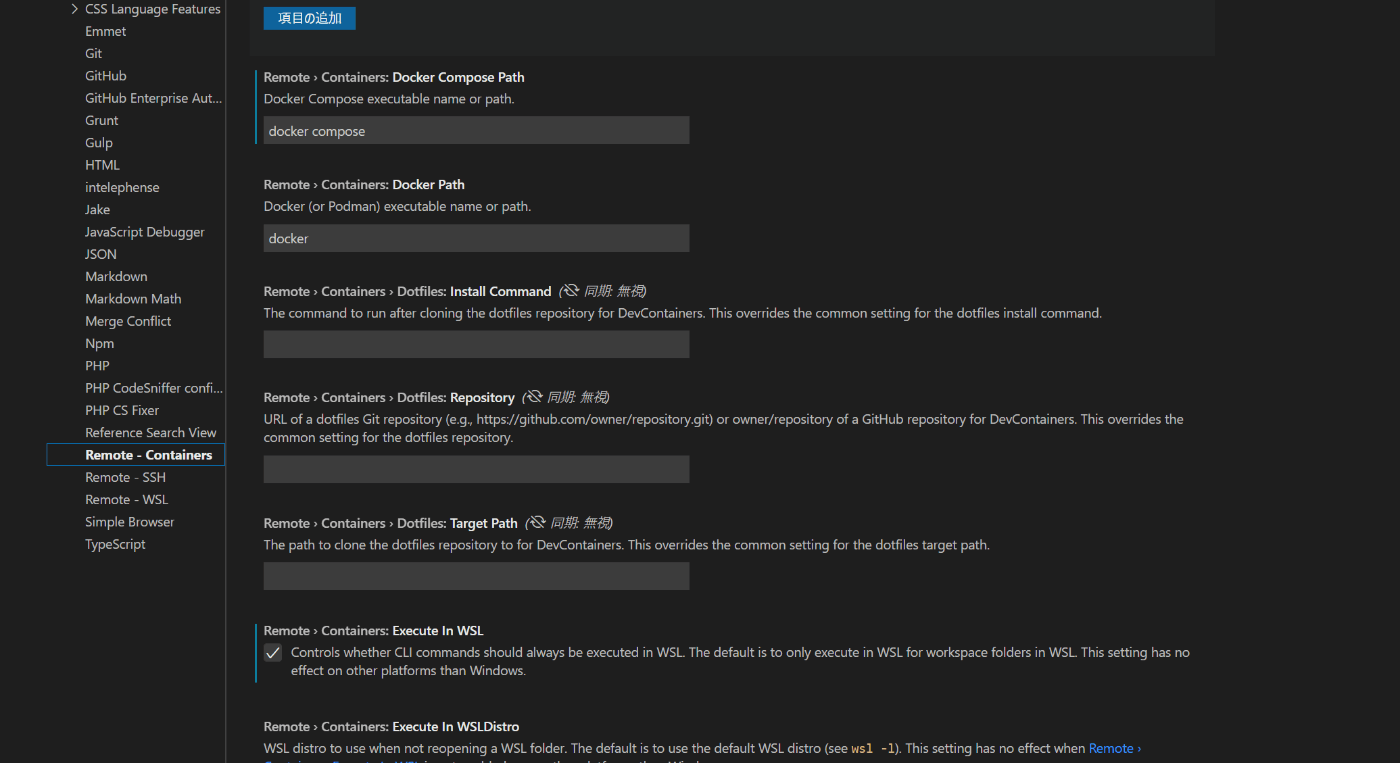Open PHP settings section

pos(97,366)
